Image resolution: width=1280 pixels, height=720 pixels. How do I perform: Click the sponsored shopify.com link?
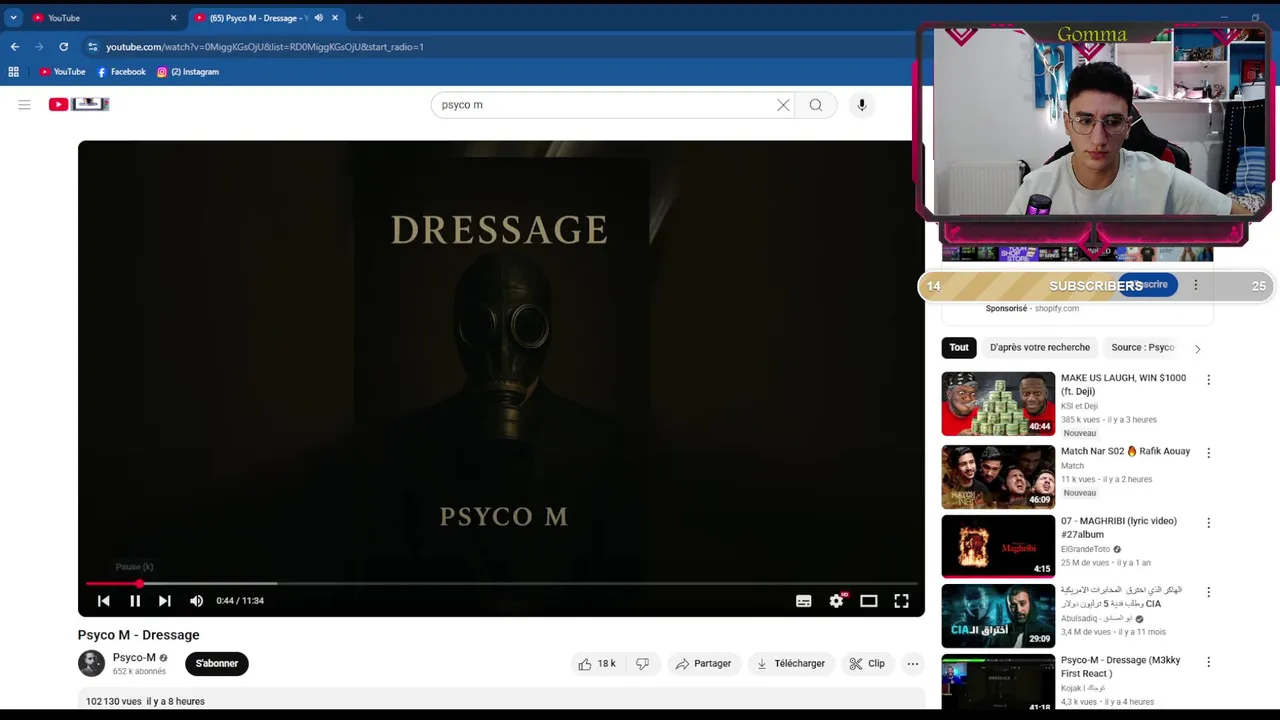1057,309
